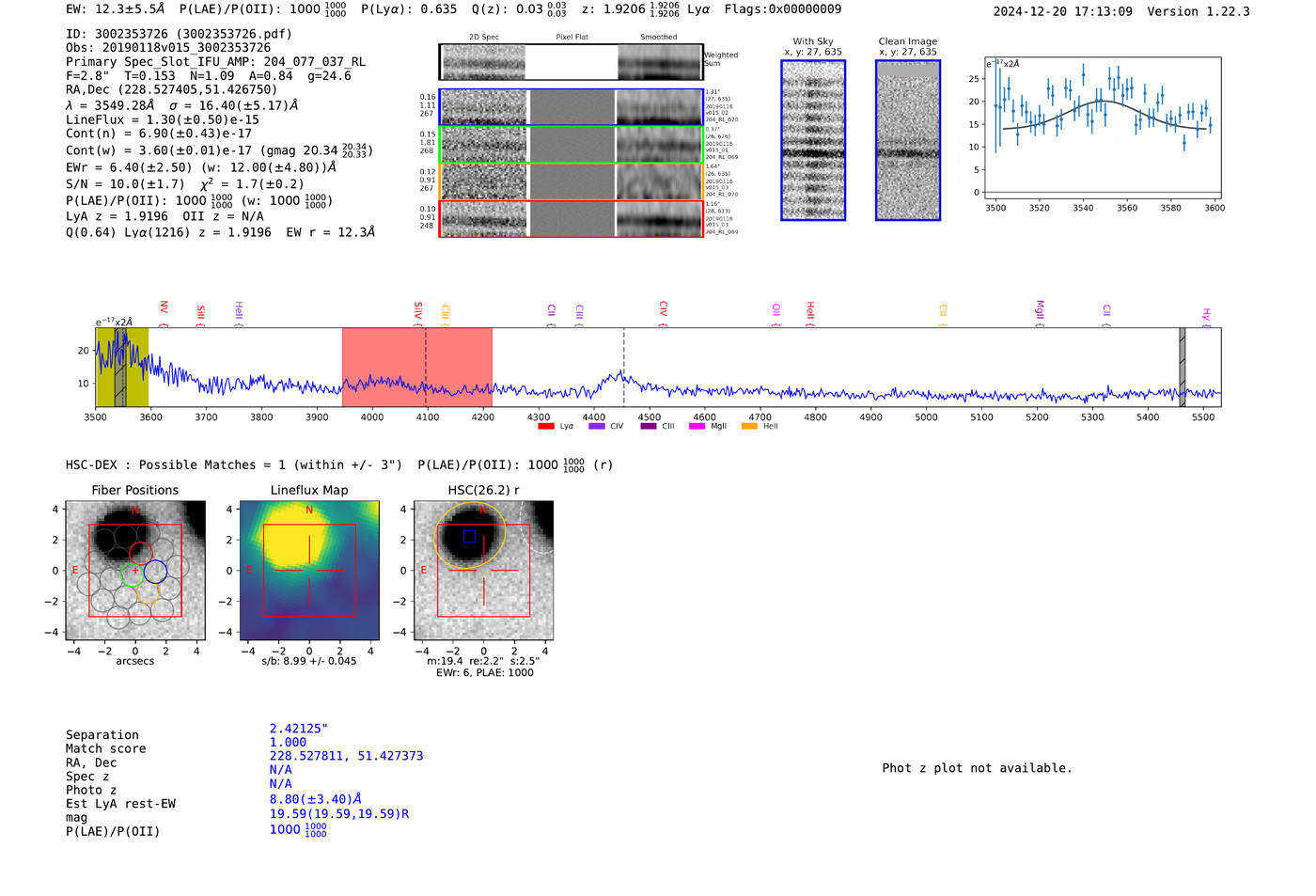Click the 'Cont(n) = 6.90(±0.43)e-17' line
The width and height of the screenshot is (1316, 896).
coord(159,134)
